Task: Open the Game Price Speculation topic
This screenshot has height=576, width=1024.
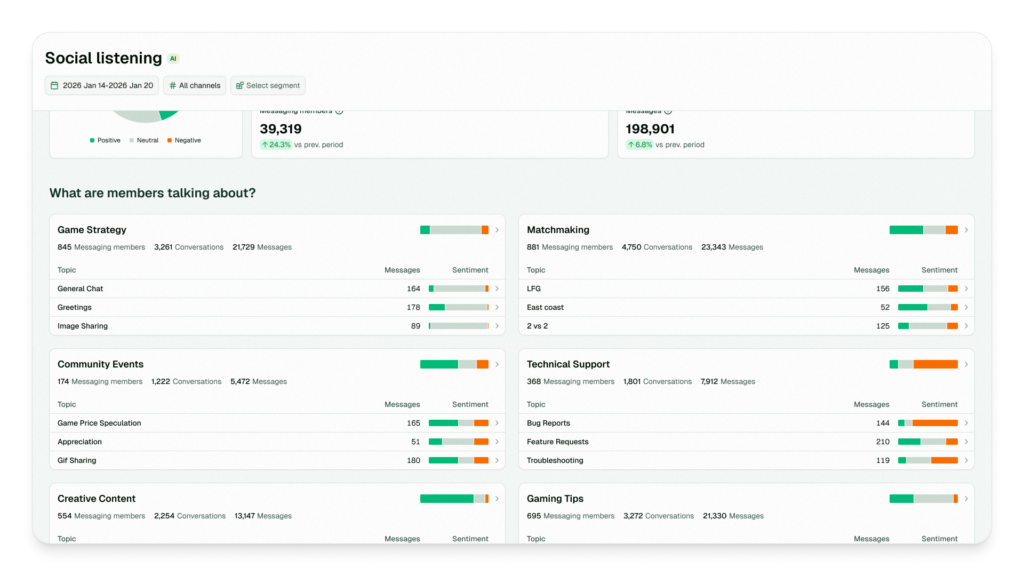Action: click(99, 423)
